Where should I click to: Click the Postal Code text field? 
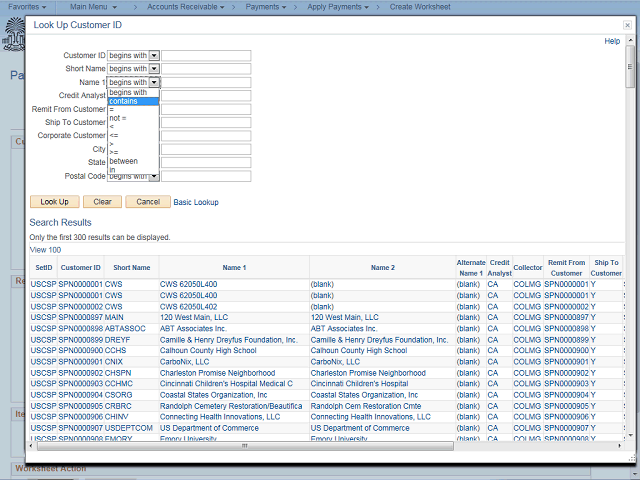(206, 176)
